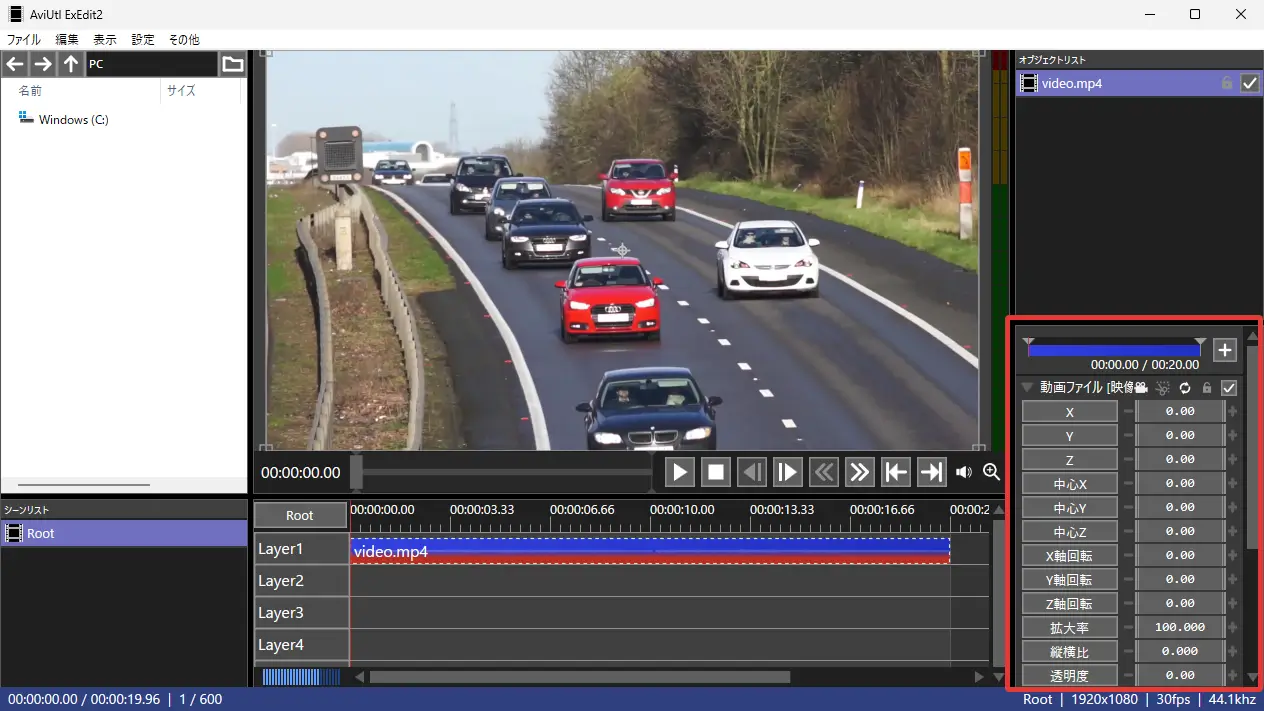This screenshot has height=711, width=1264.
Task: Increase X軸回転 with its plus
Action: (1232, 555)
